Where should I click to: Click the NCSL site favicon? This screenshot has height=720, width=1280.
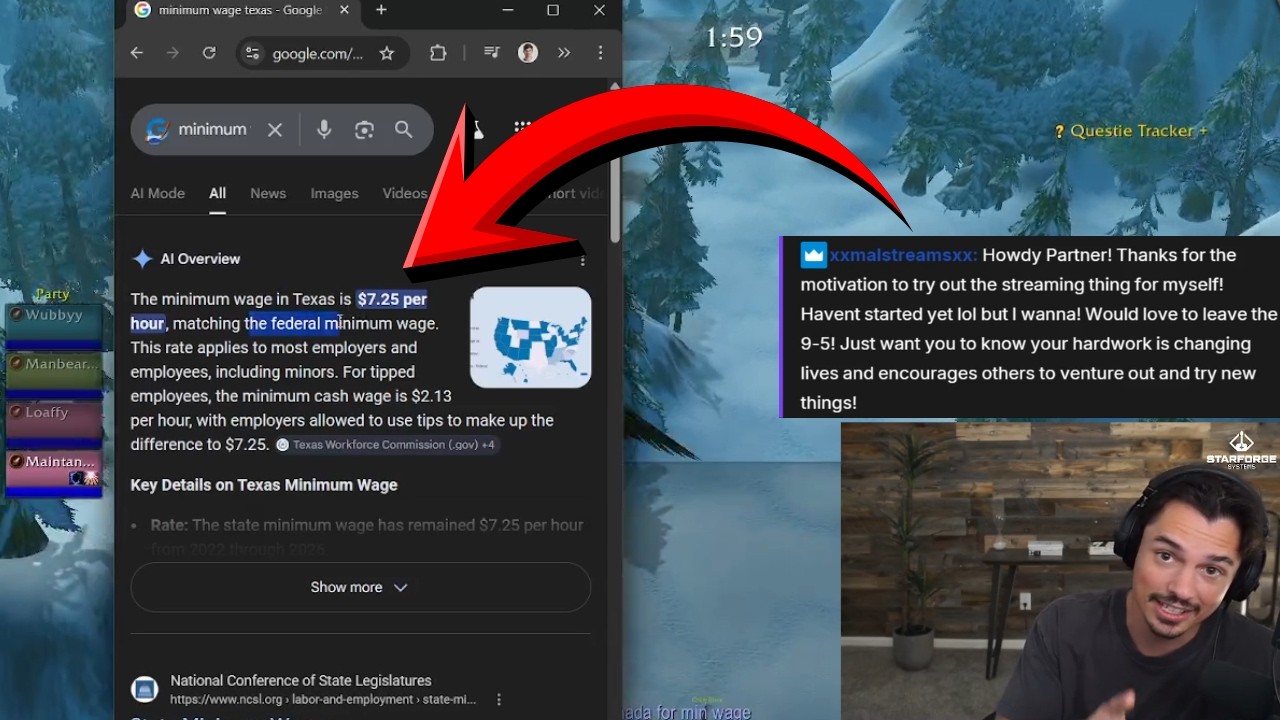click(145, 689)
